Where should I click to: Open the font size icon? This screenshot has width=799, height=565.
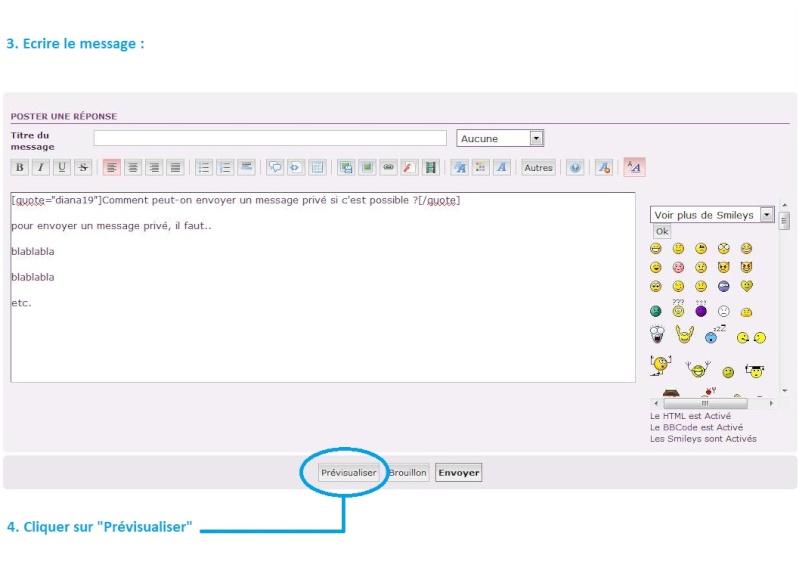[x=460, y=167]
